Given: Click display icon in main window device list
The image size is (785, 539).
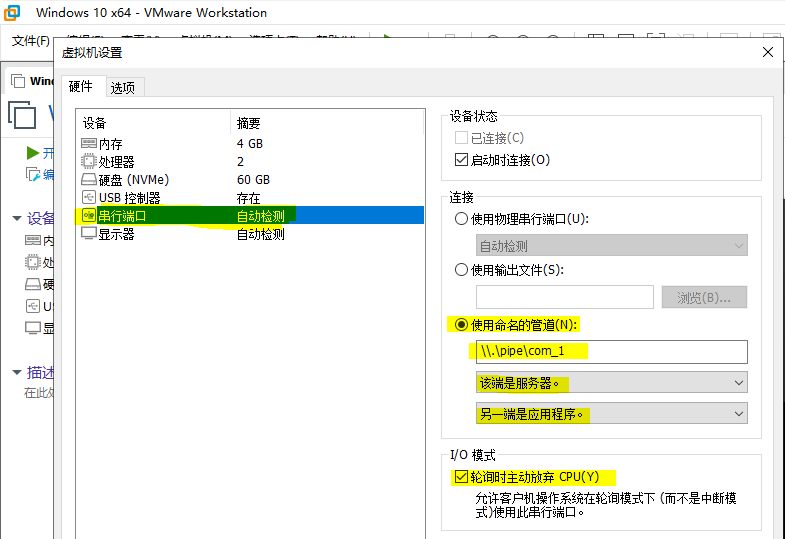Looking at the screenshot, I should click(33, 328).
